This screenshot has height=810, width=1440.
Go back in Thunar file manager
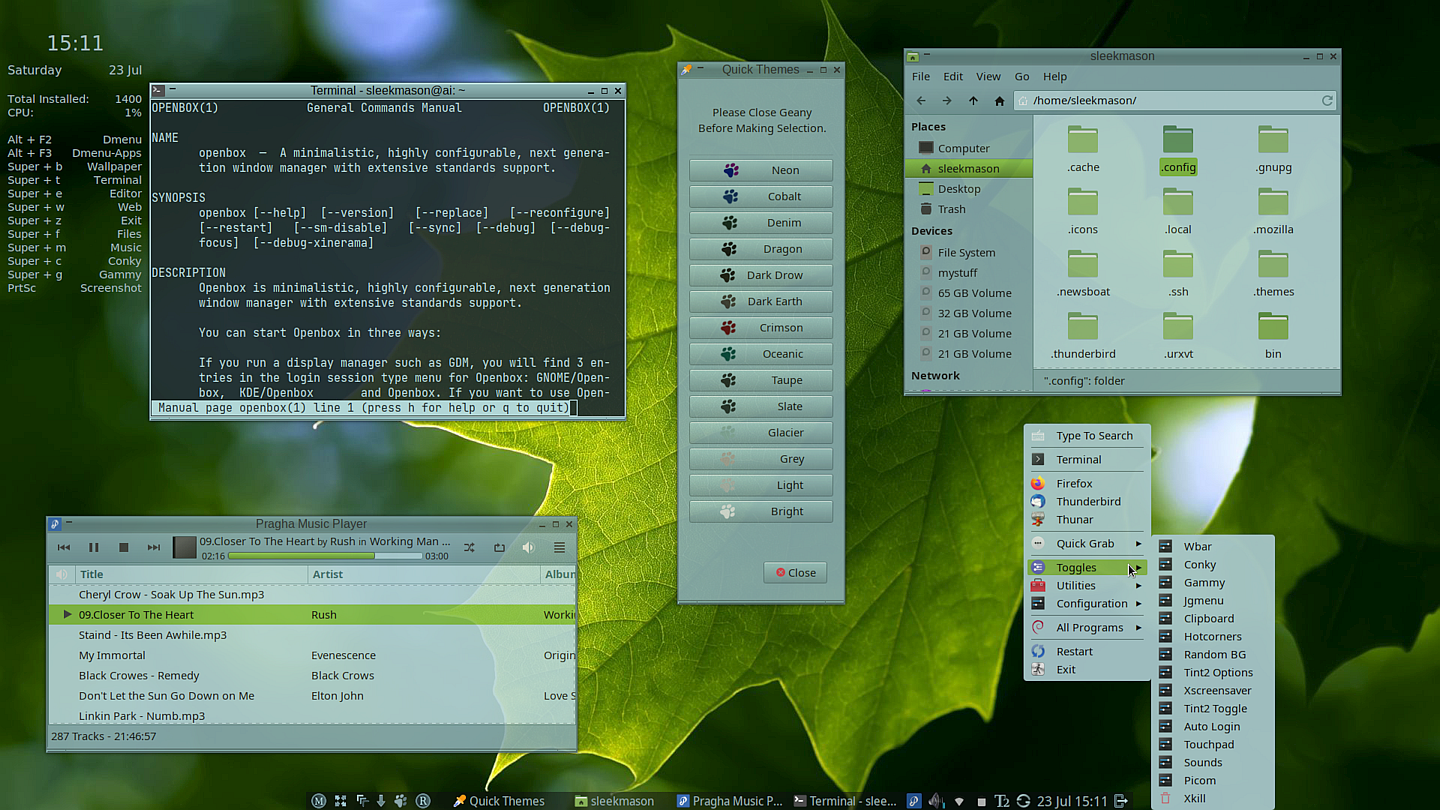coord(921,101)
